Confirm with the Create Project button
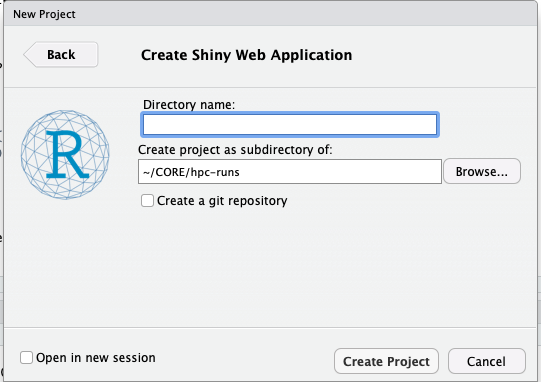Image resolution: width=541 pixels, height=382 pixels. [386, 361]
